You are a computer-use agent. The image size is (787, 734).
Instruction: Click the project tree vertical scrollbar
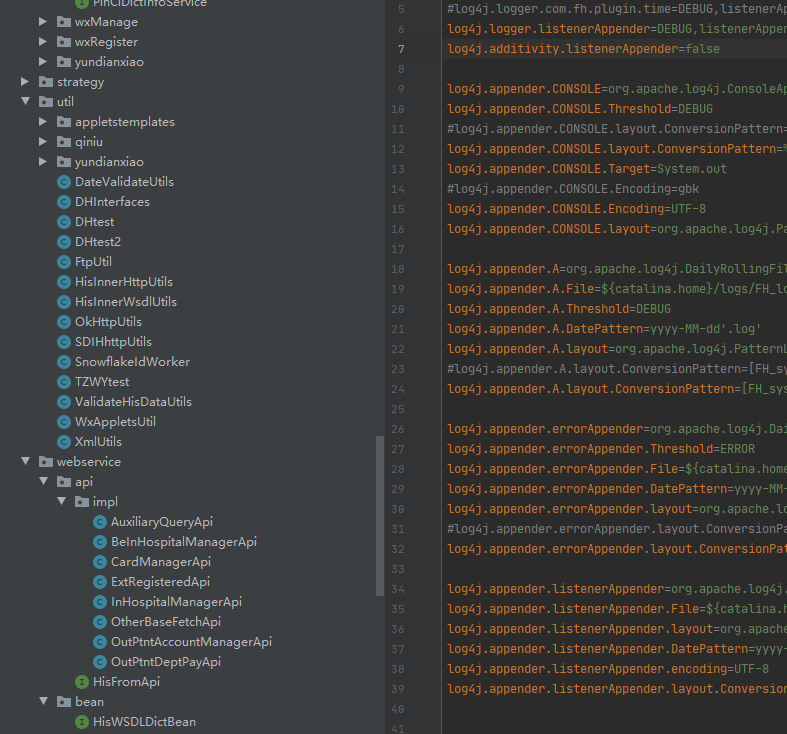click(x=380, y=516)
